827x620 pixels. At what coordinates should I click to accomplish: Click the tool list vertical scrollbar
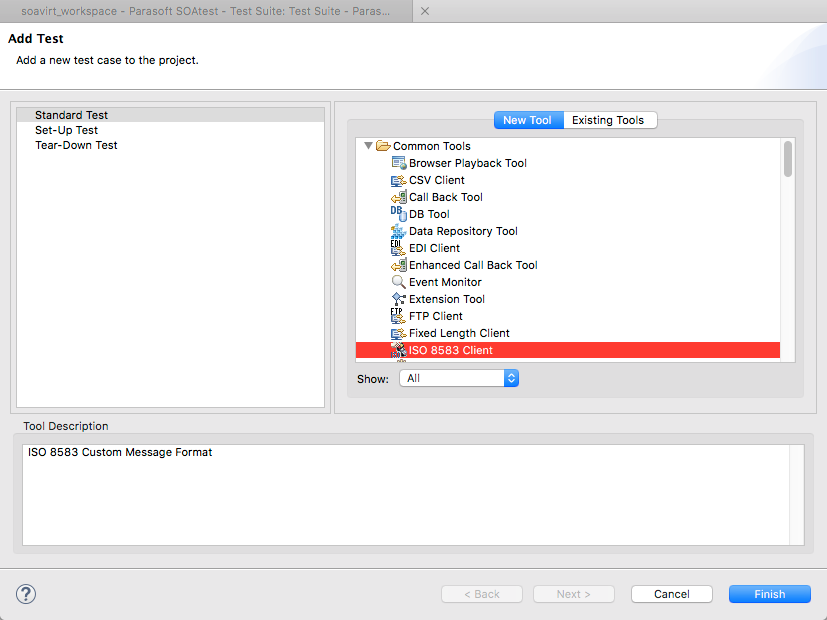788,159
